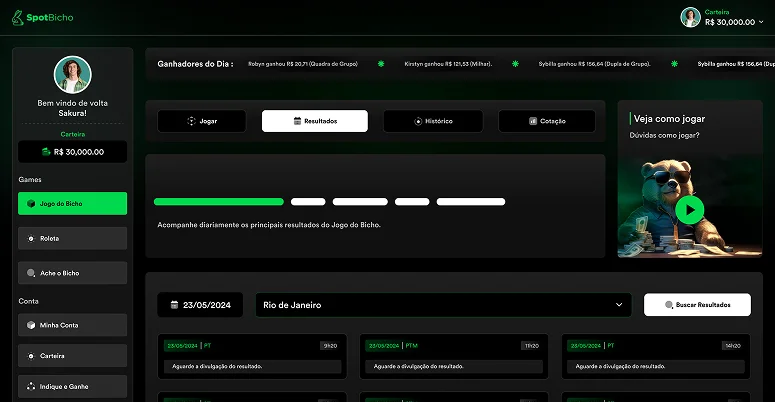Image resolution: width=775 pixels, height=402 pixels.
Task: Click Sybilla ganhou R$ 156,64 first entry
Action: pyautogui.click(x=595, y=64)
